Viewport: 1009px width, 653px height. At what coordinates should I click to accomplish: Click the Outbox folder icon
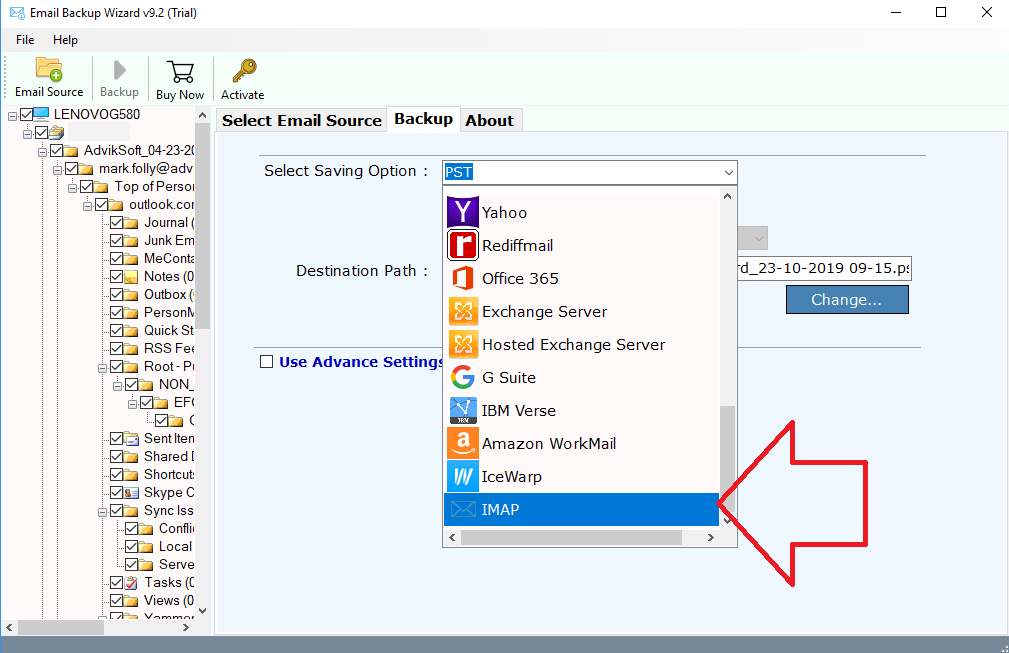[131, 295]
